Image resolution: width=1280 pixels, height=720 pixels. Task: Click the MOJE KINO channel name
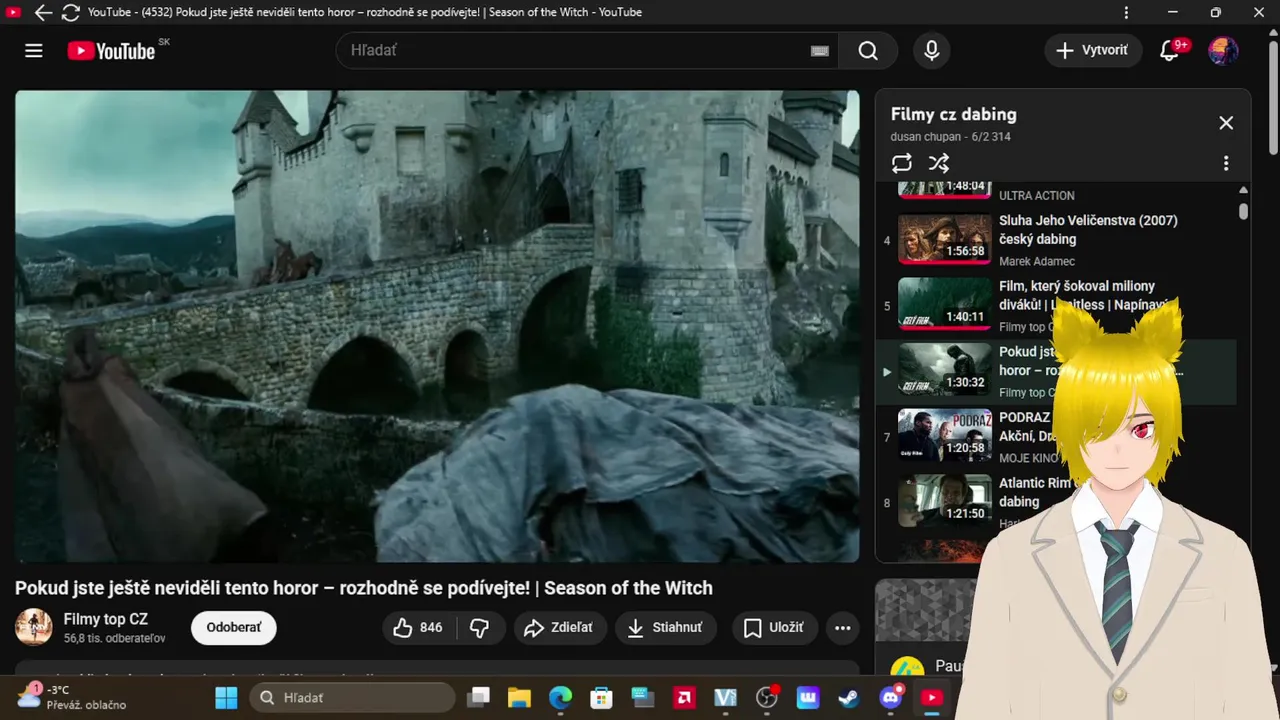click(x=1029, y=458)
